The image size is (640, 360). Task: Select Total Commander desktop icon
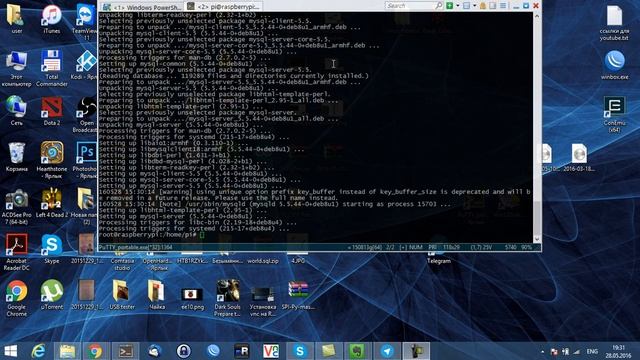[x=51, y=69]
